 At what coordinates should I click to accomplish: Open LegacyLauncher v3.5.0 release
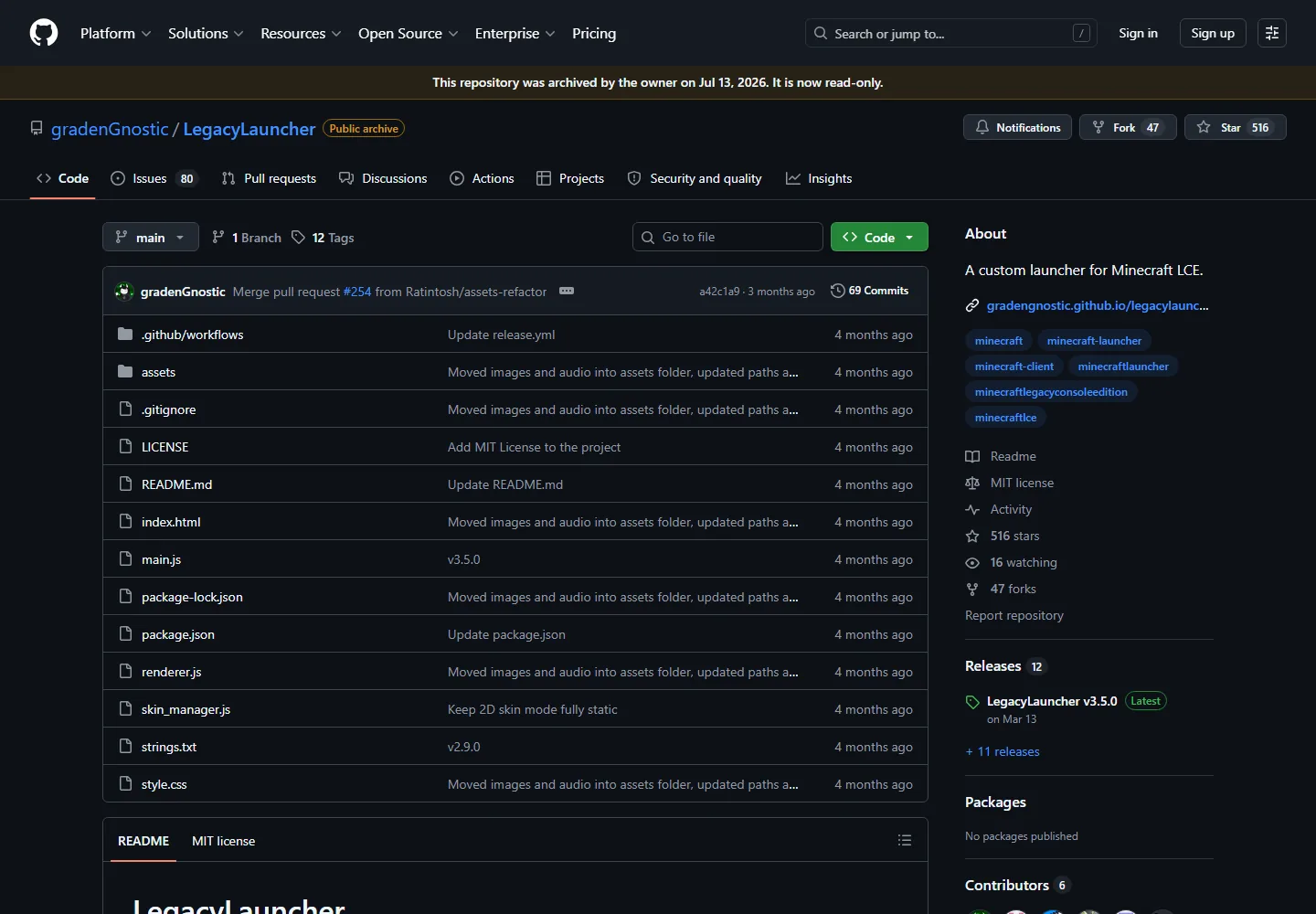coord(1052,701)
